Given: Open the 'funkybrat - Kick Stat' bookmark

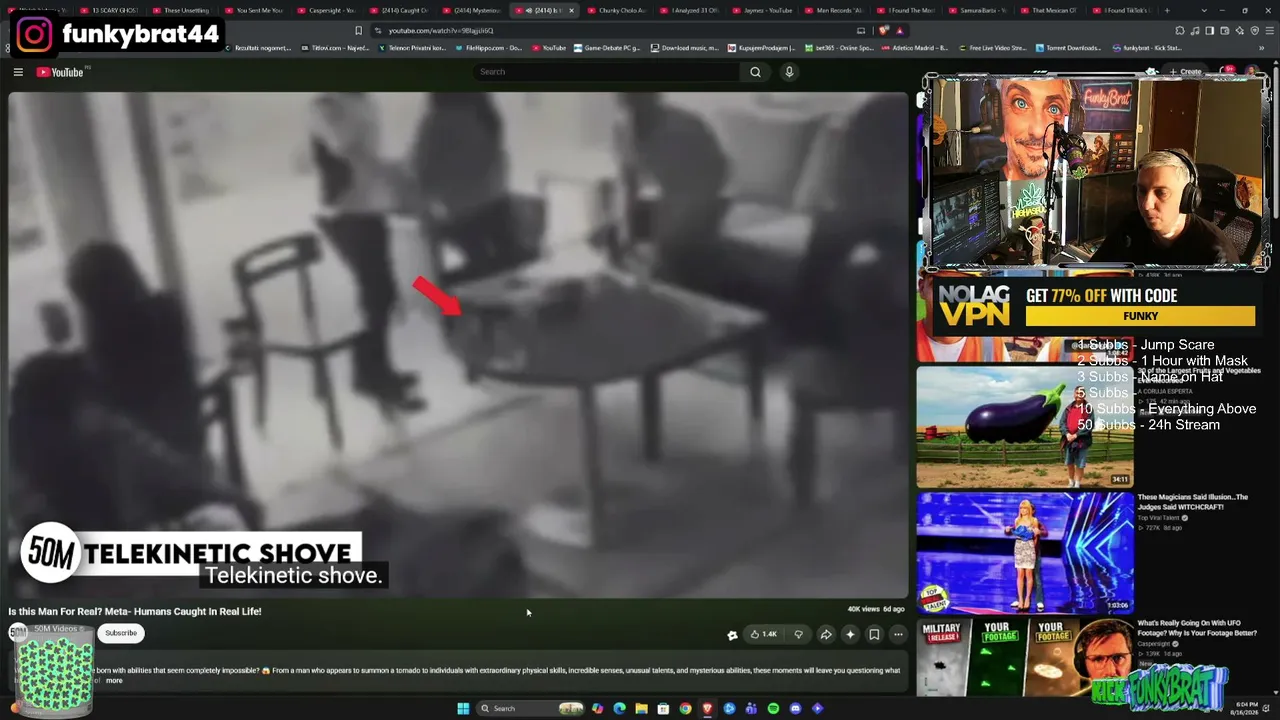Looking at the screenshot, I should point(1148,48).
